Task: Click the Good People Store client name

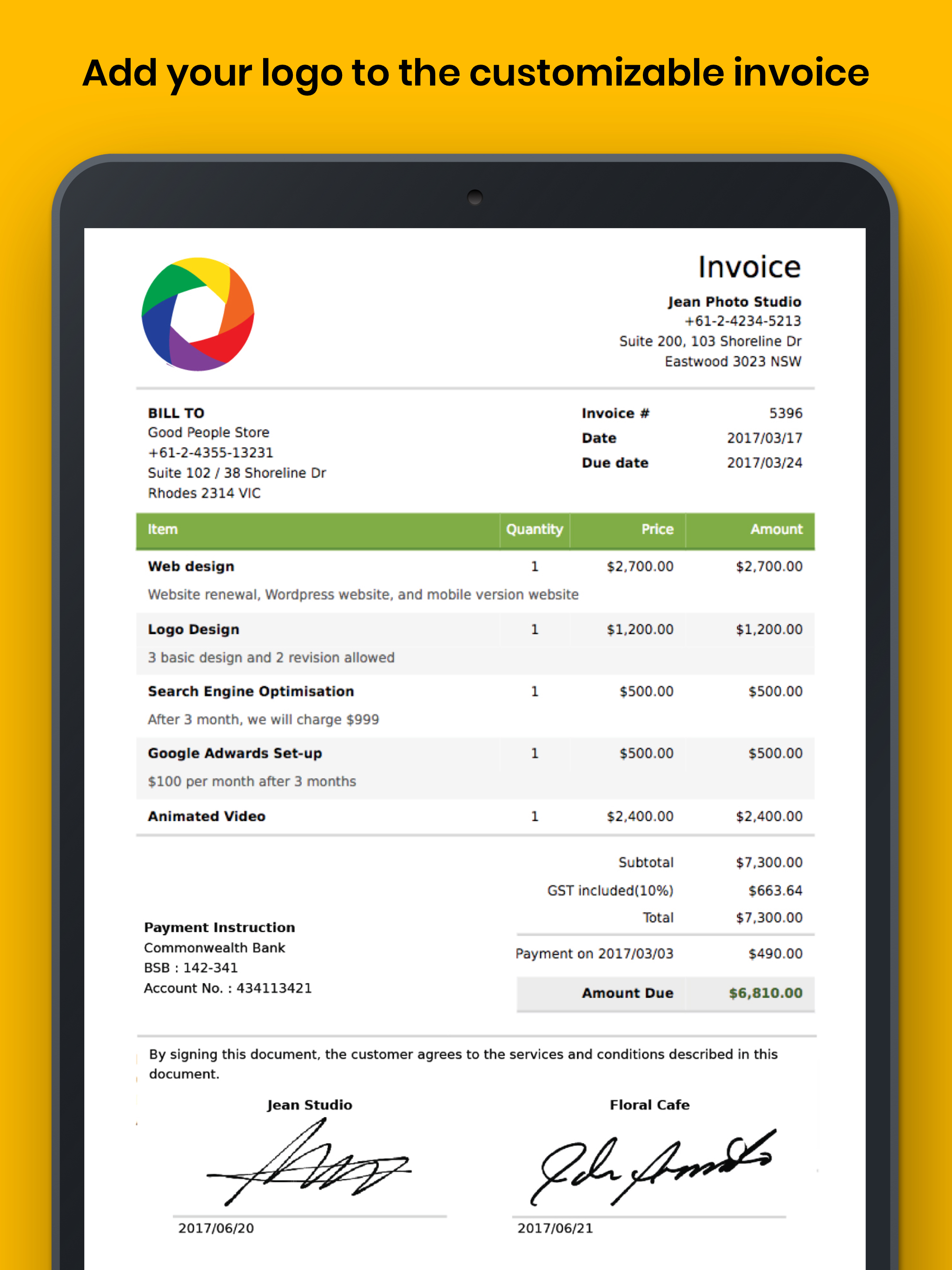Action: (208, 432)
